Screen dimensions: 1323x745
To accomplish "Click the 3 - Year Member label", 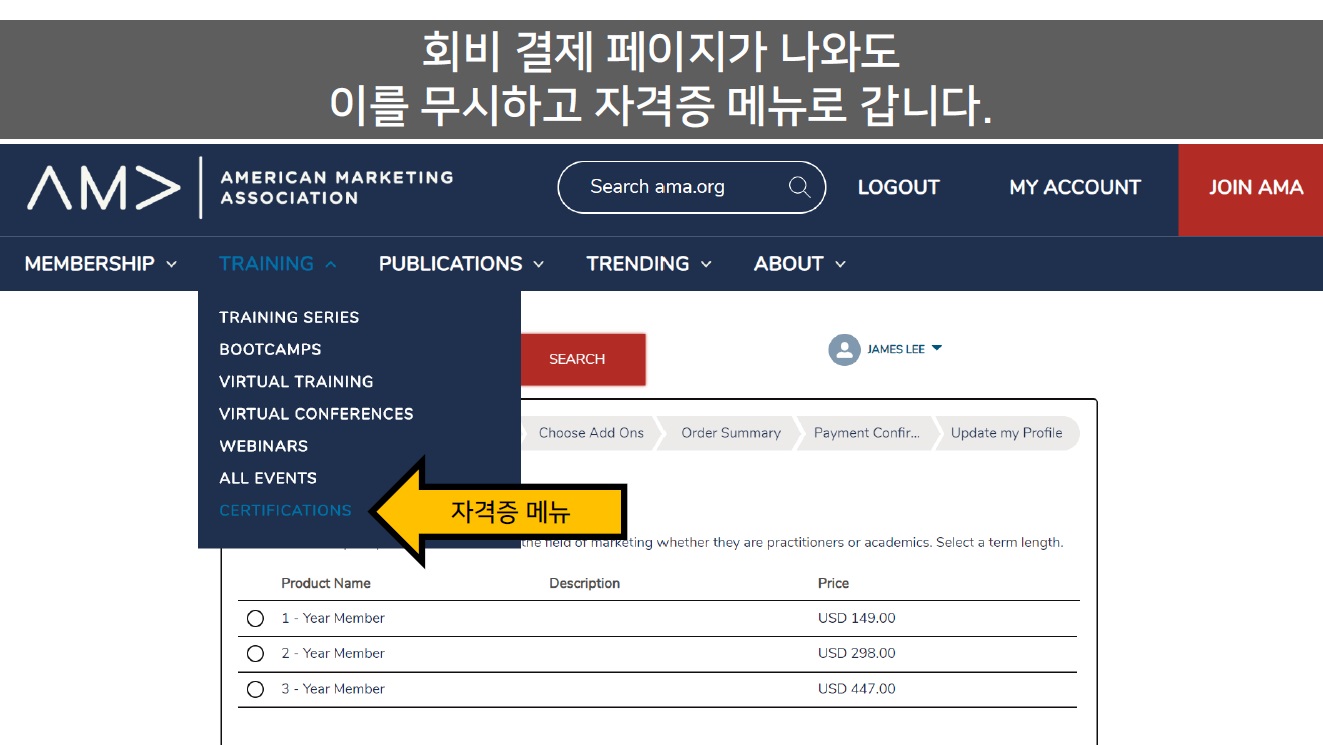I will click(x=333, y=689).
